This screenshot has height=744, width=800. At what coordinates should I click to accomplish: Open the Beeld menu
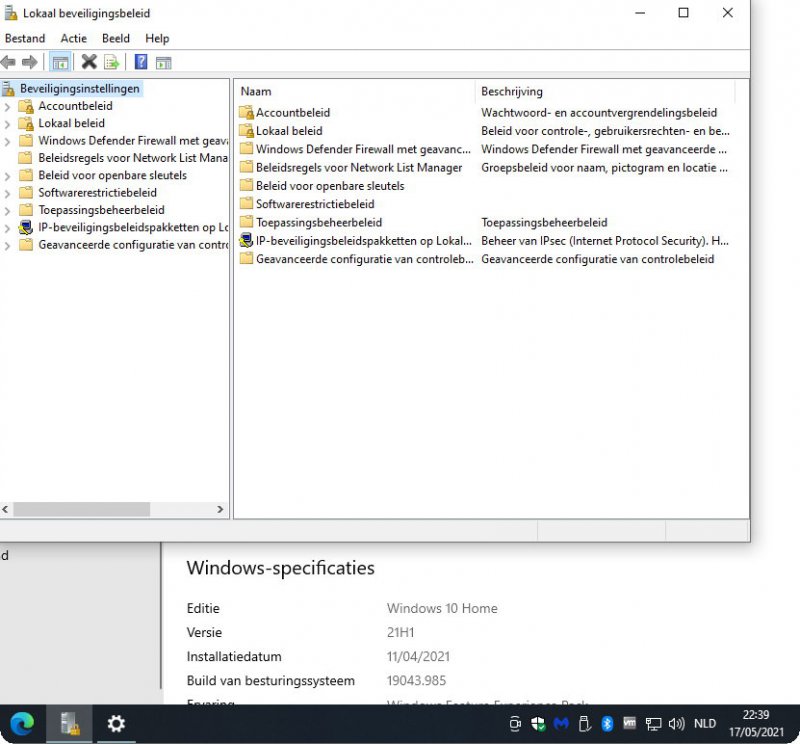tap(116, 38)
